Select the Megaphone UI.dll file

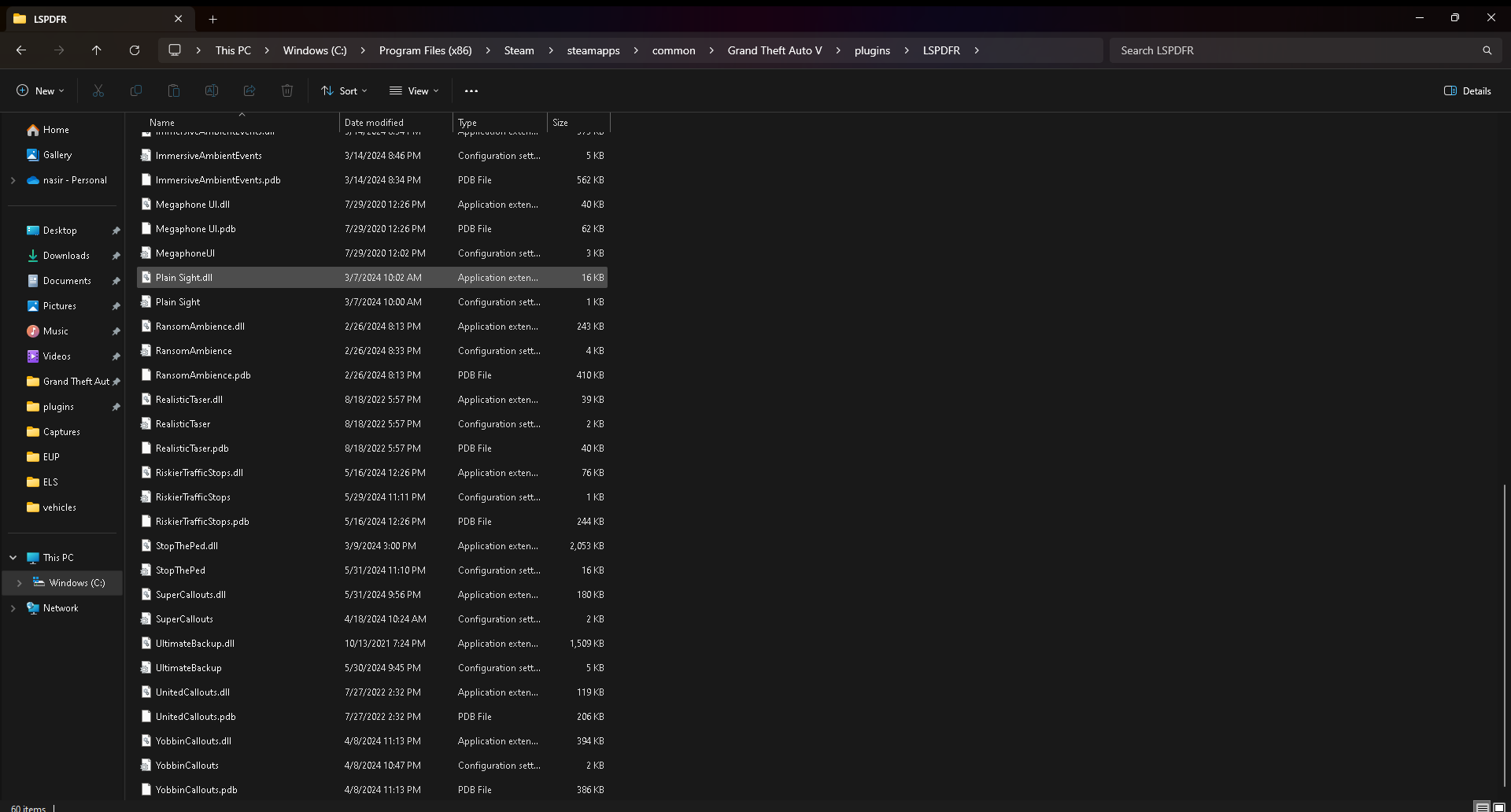[372, 205]
